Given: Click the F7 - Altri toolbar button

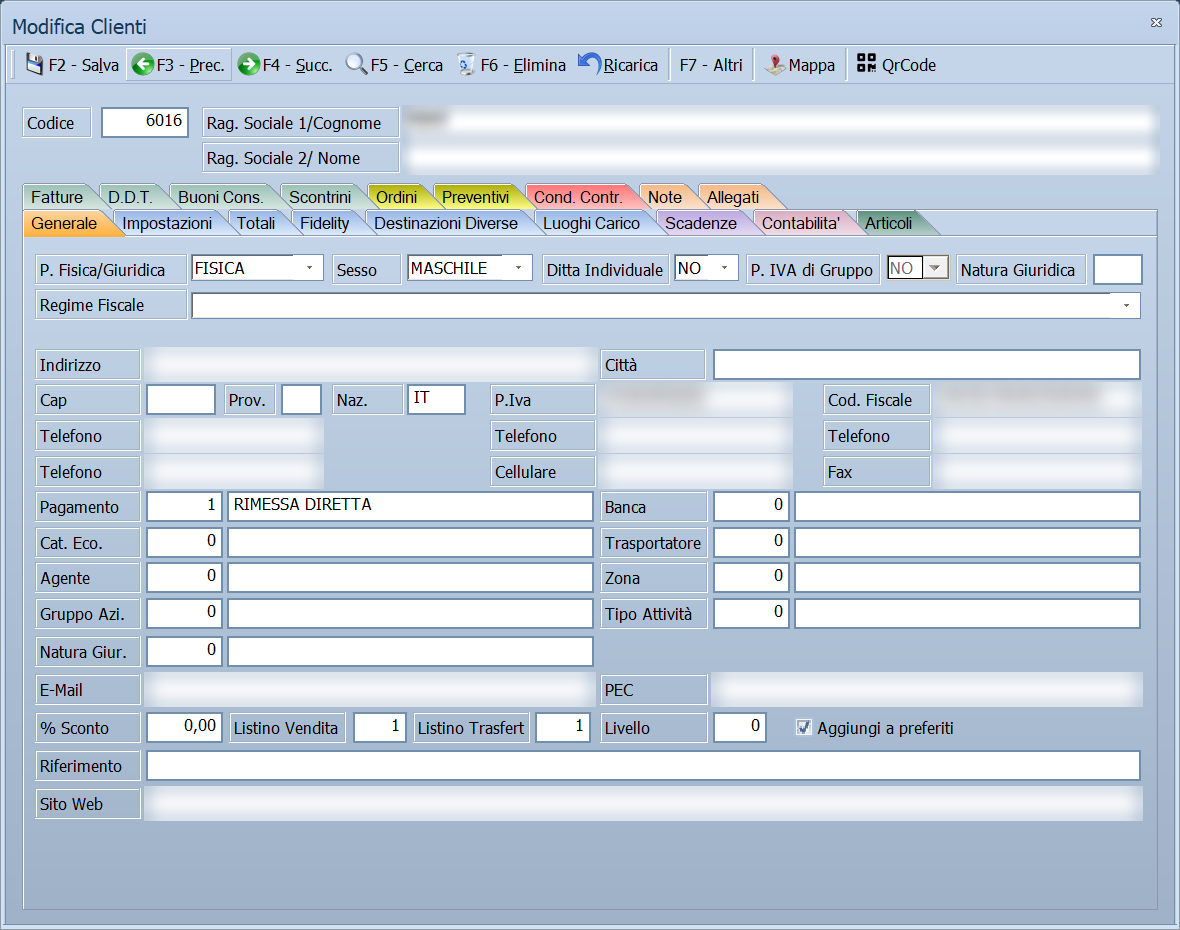Looking at the screenshot, I should tap(711, 65).
